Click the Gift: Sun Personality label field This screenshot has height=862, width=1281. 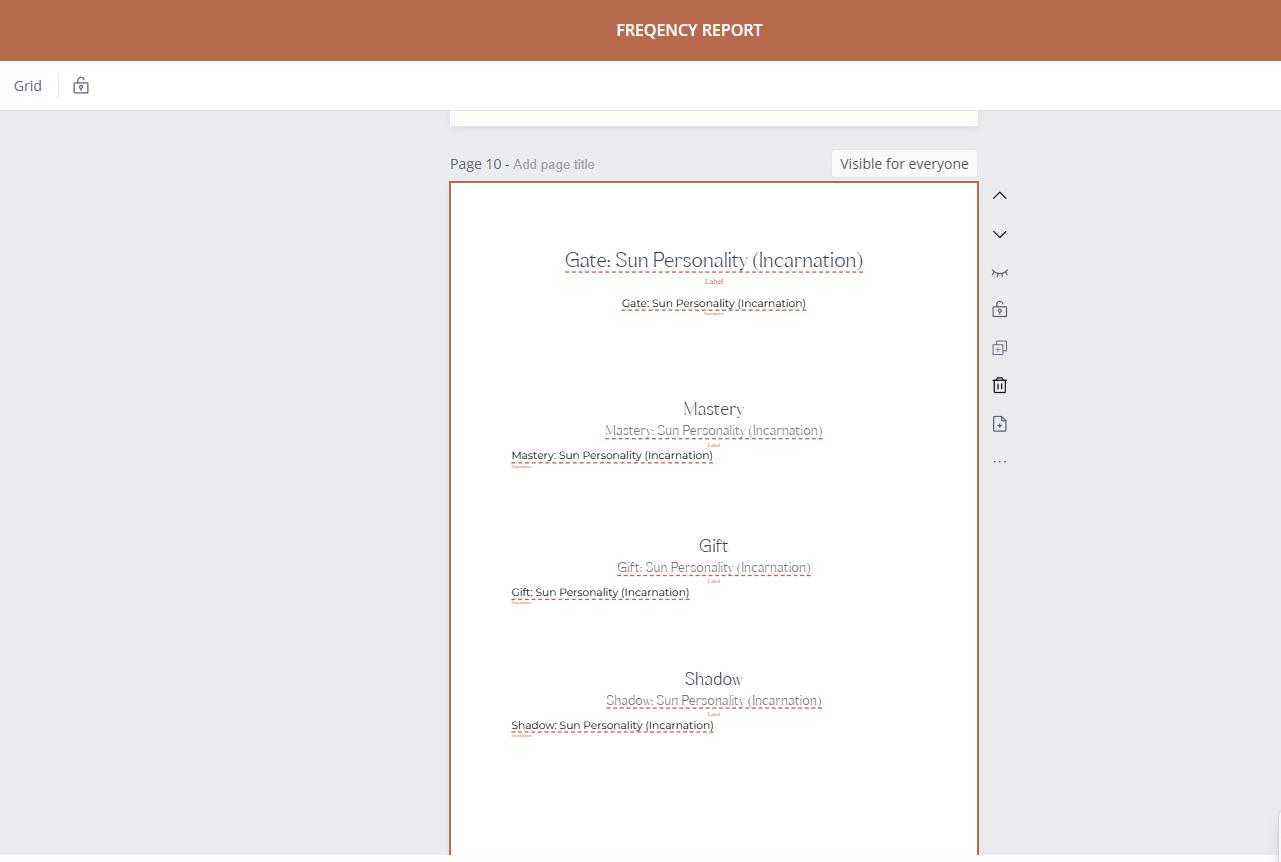pyautogui.click(x=713, y=568)
